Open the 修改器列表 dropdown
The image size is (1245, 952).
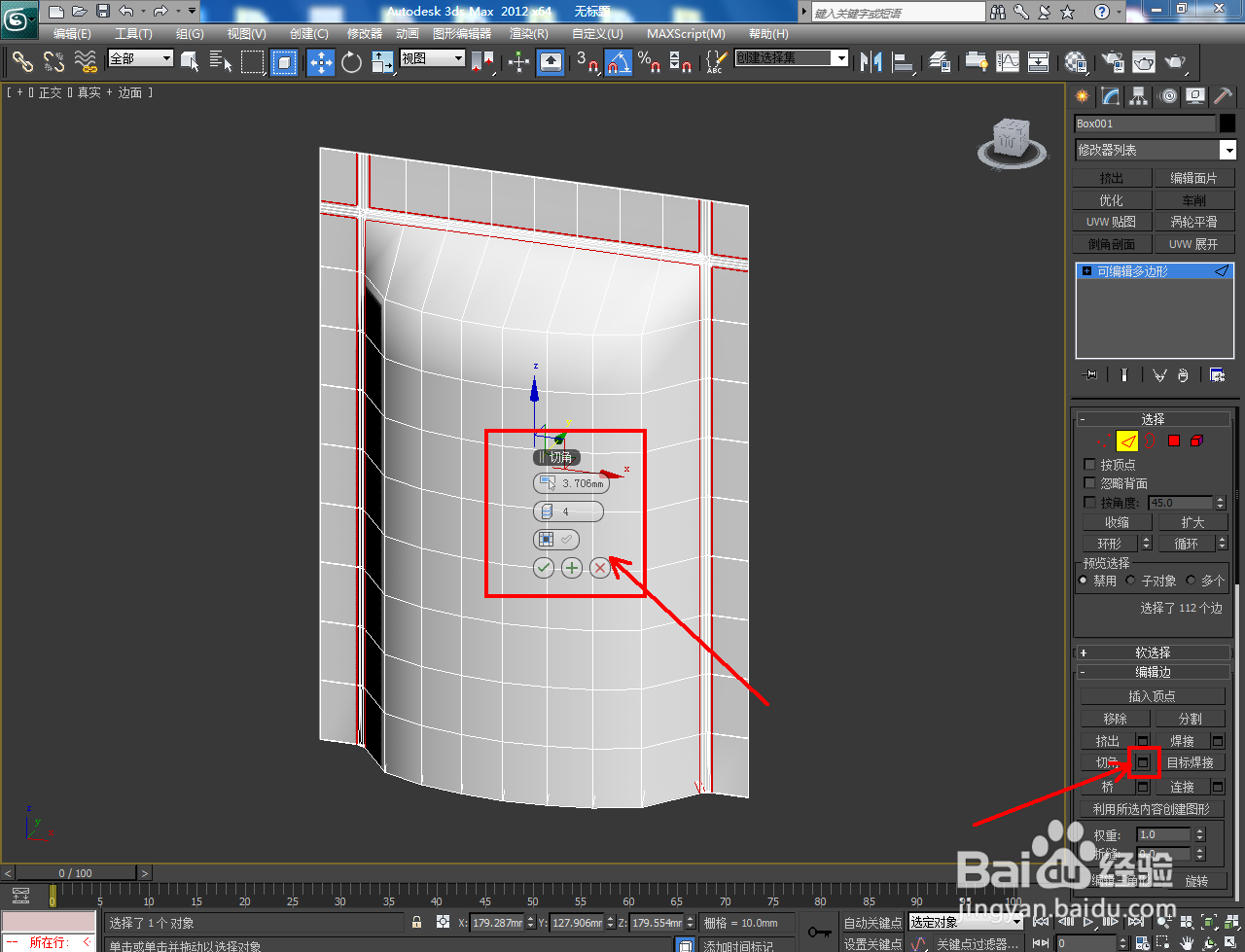(x=1156, y=150)
